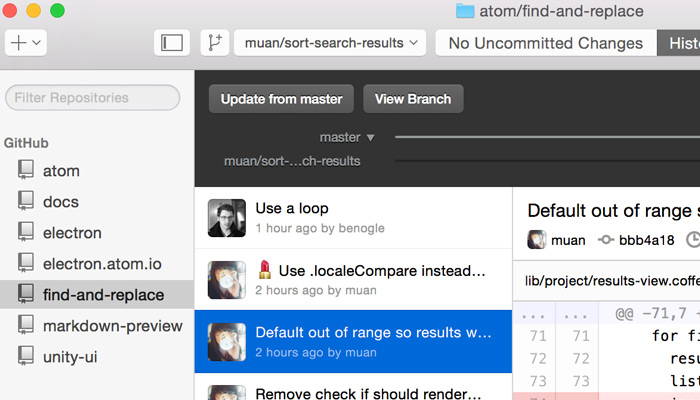Viewport: 700px width, 400px height.
Task: Click the electron repository book icon
Action: point(26,232)
